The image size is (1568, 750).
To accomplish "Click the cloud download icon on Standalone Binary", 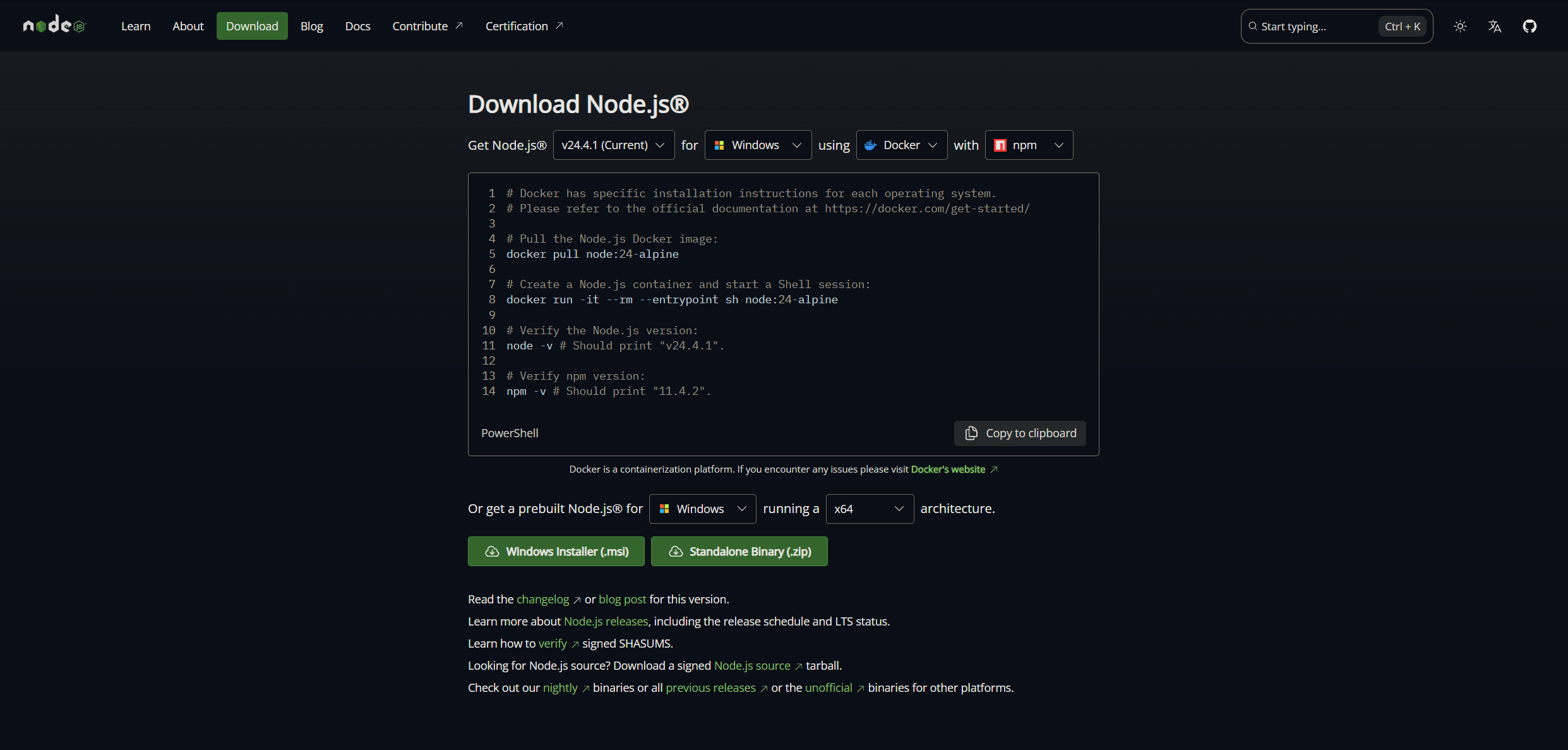I will coord(676,552).
